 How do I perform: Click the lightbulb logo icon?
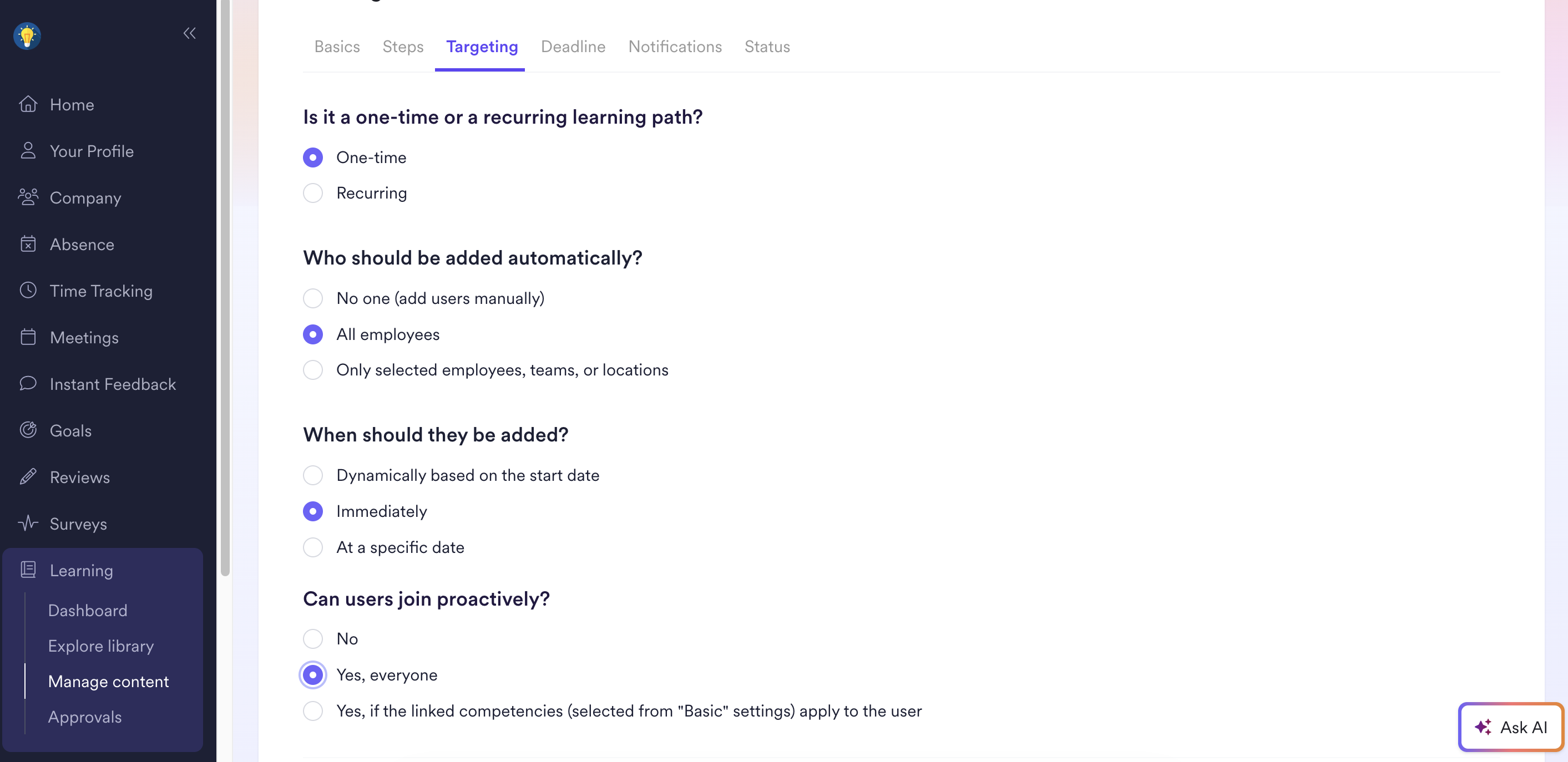point(27,36)
